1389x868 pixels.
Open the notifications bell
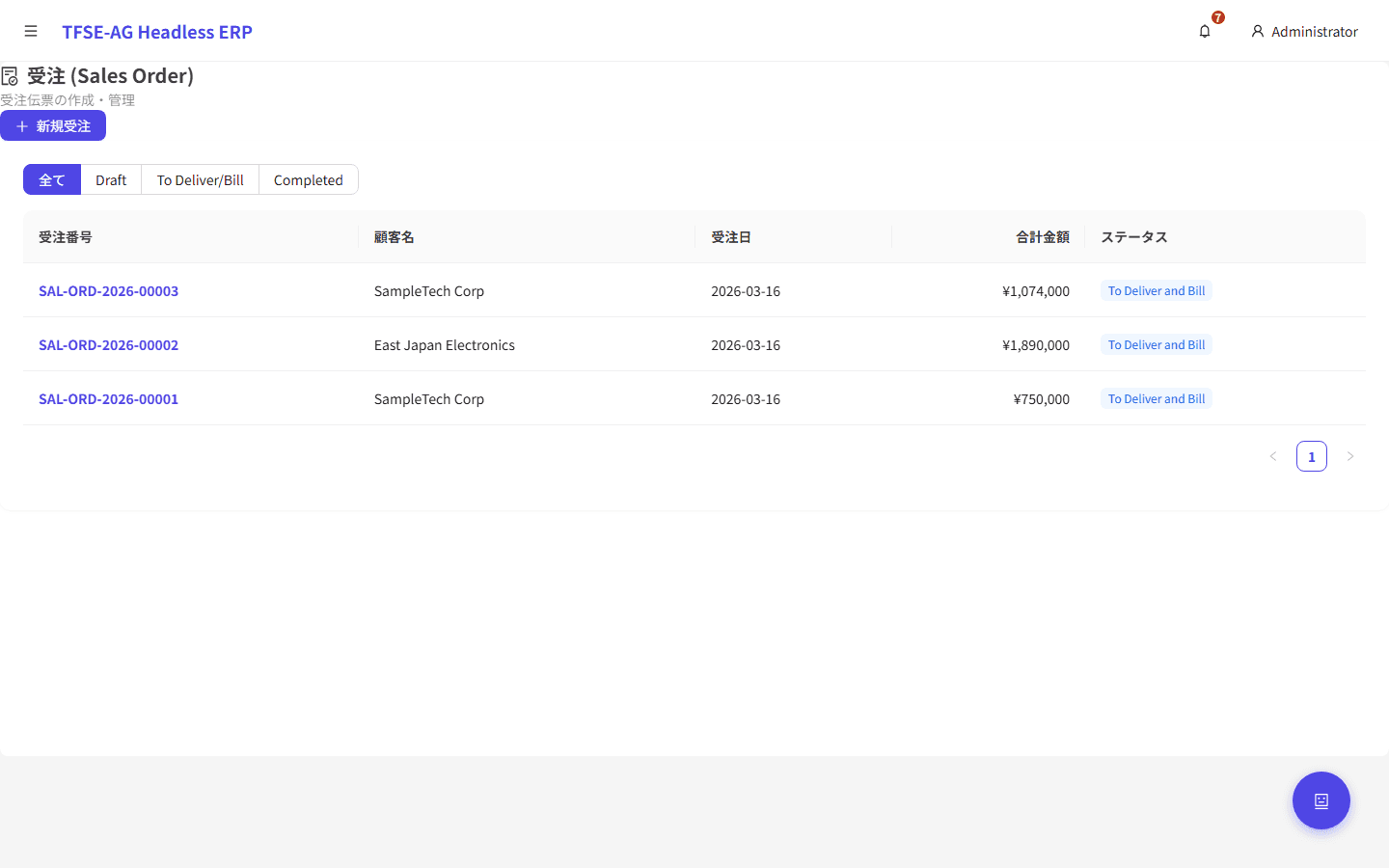click(x=1205, y=32)
